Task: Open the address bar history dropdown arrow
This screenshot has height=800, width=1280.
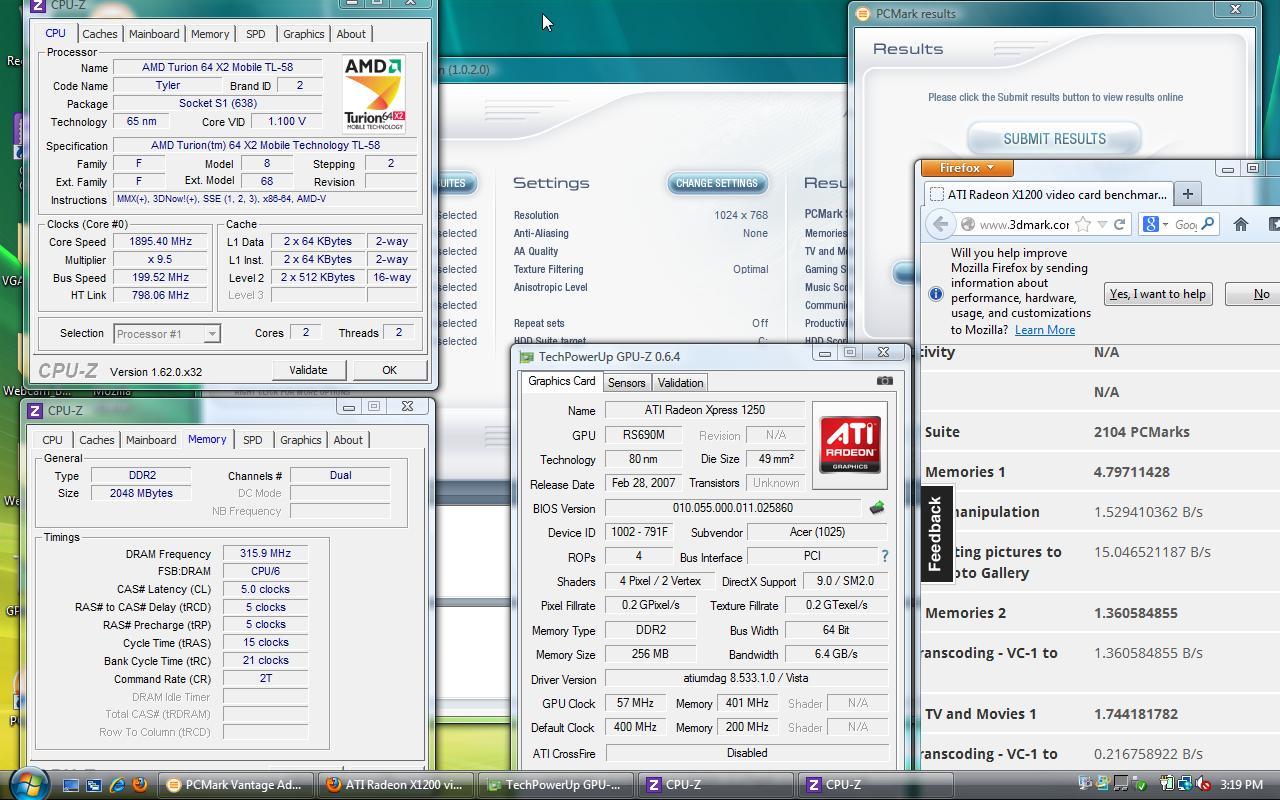Action: (x=1102, y=224)
